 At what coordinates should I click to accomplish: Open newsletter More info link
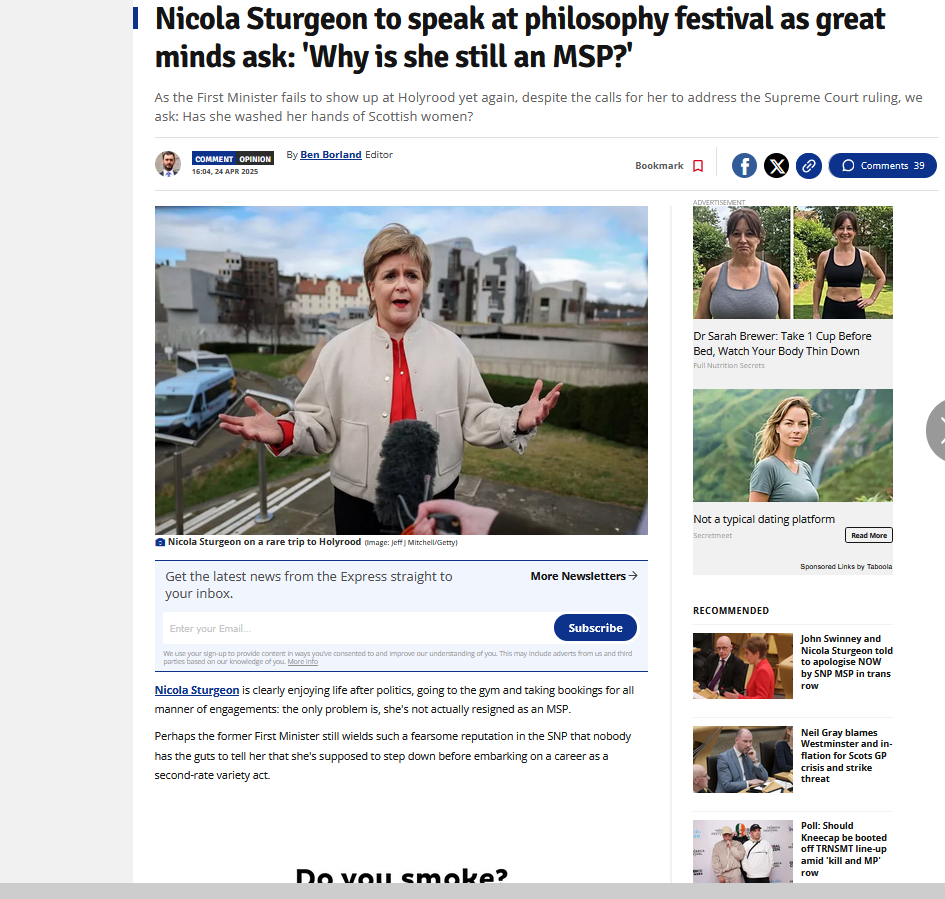coord(303,662)
